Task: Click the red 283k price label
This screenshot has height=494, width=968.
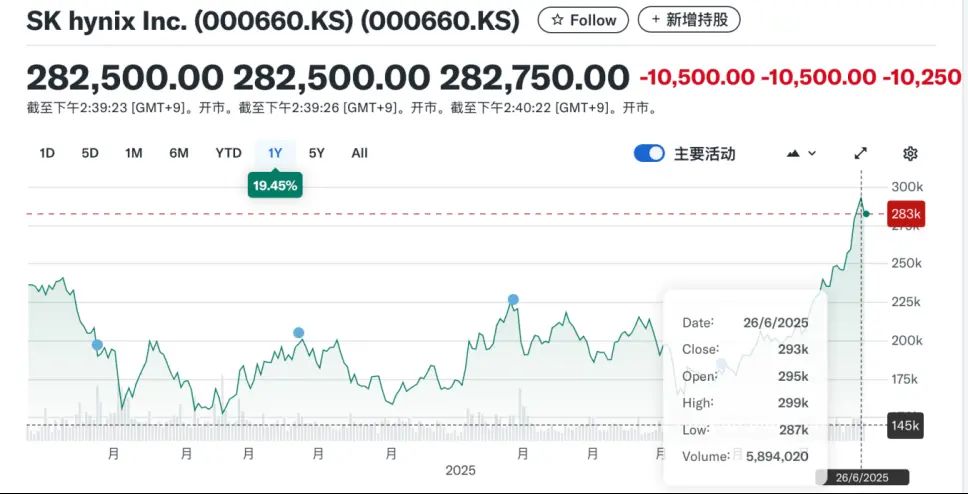Action: tap(906, 214)
